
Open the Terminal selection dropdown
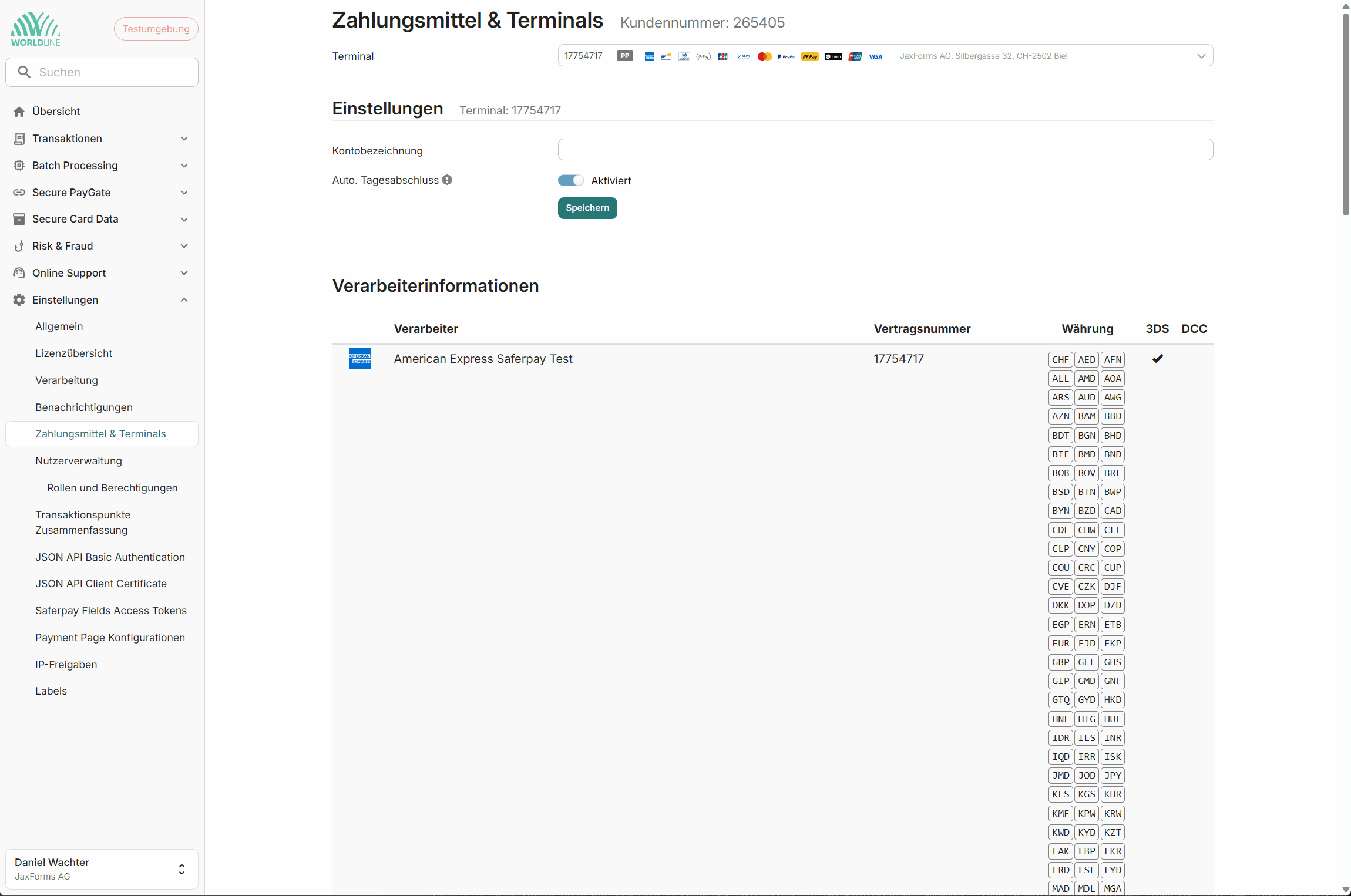tap(1201, 56)
